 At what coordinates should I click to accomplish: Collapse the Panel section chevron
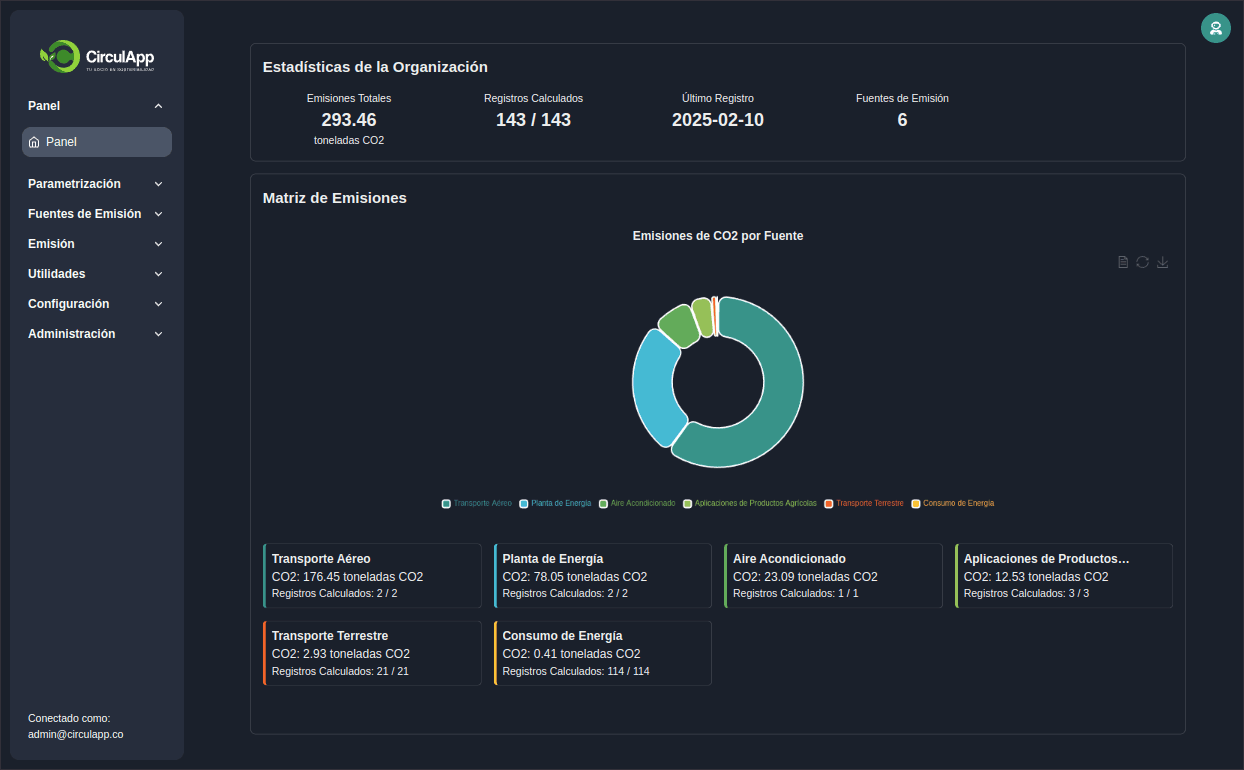pos(158,106)
